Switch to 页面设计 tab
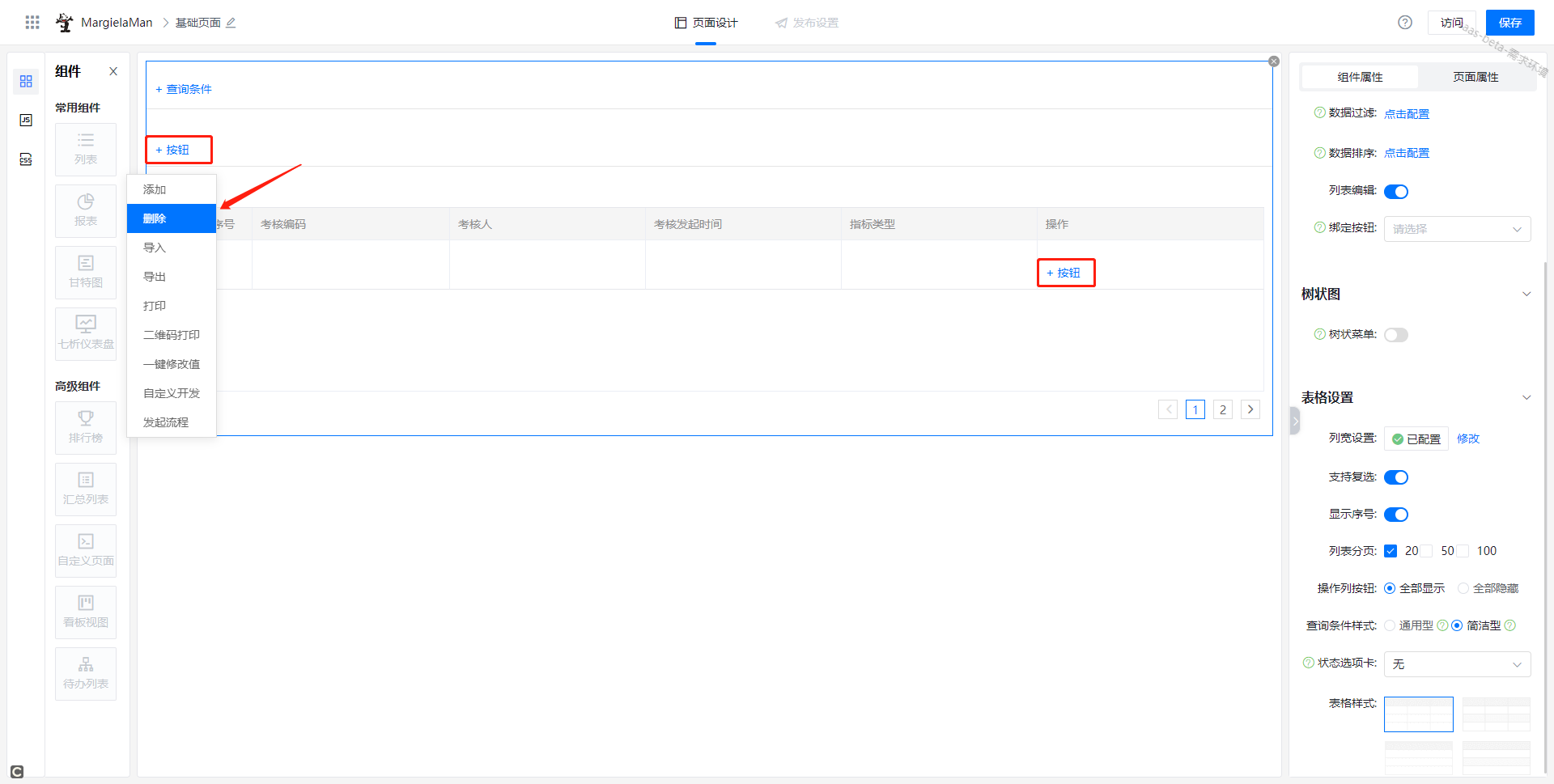 (x=706, y=23)
